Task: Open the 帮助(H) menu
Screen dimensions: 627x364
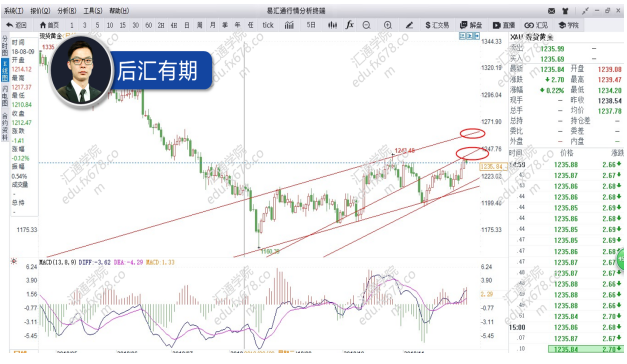Action: click(119, 11)
